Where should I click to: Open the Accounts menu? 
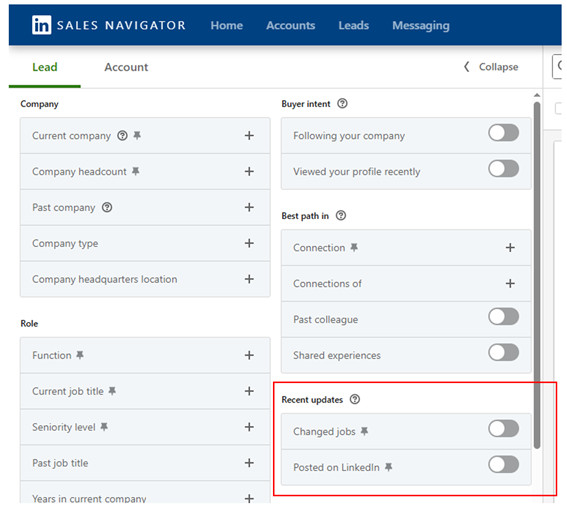click(291, 25)
